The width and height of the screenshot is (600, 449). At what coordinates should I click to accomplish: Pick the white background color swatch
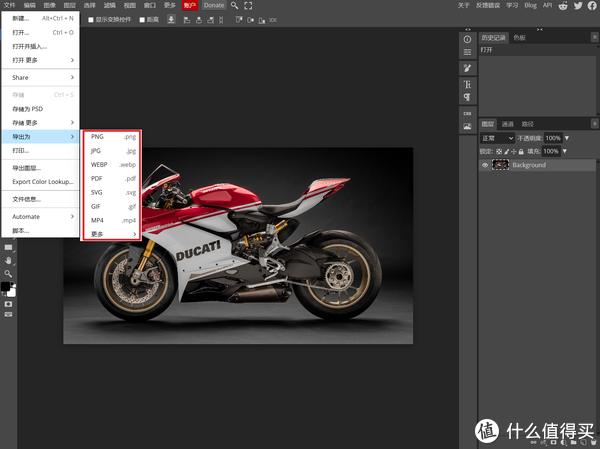[x=11, y=292]
